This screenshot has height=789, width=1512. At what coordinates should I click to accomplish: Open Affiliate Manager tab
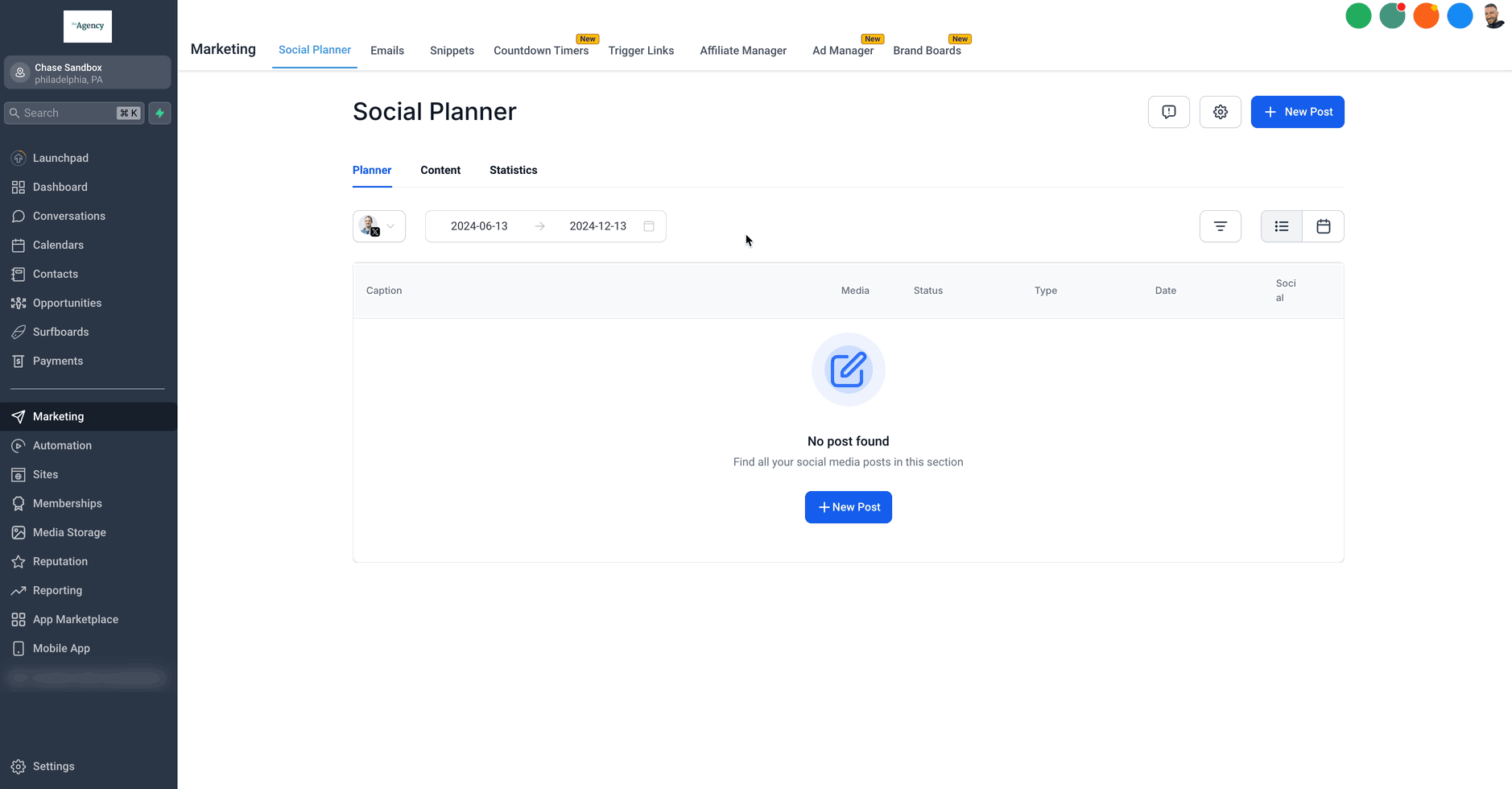[x=743, y=51]
